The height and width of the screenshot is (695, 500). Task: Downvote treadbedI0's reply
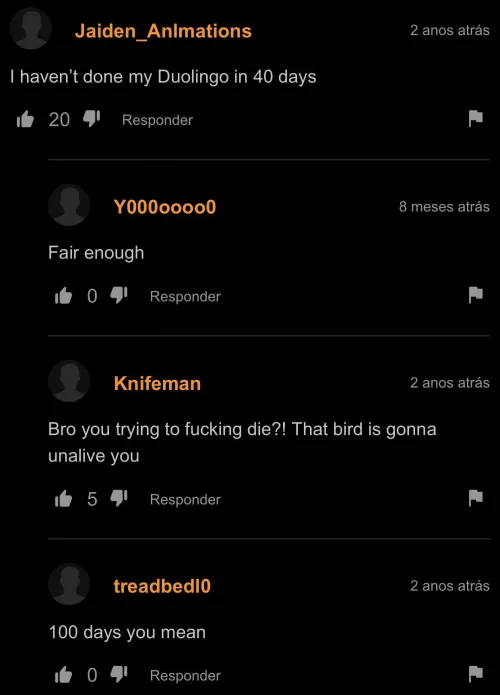click(x=119, y=674)
